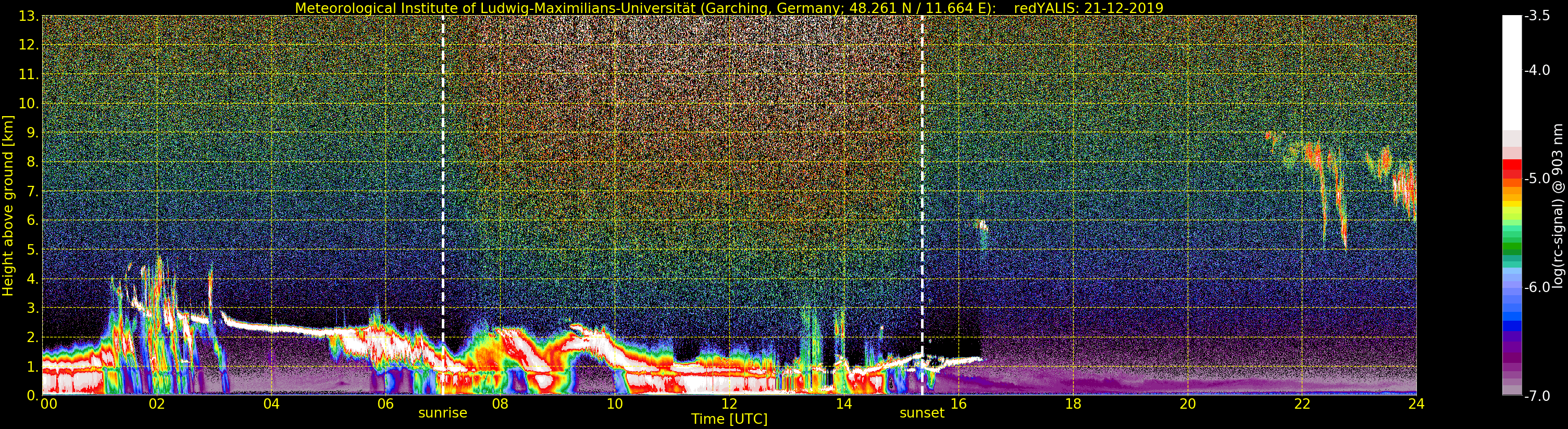Click the '12' tick on the time axis
This screenshot has height=429, width=1568.
pos(729,404)
